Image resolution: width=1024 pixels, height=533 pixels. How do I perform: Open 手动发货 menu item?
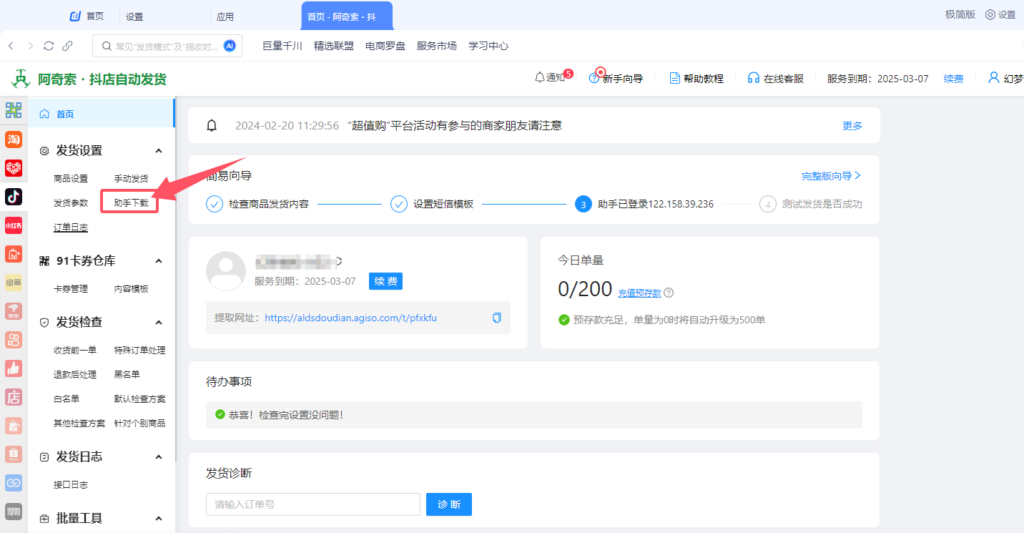click(131, 178)
